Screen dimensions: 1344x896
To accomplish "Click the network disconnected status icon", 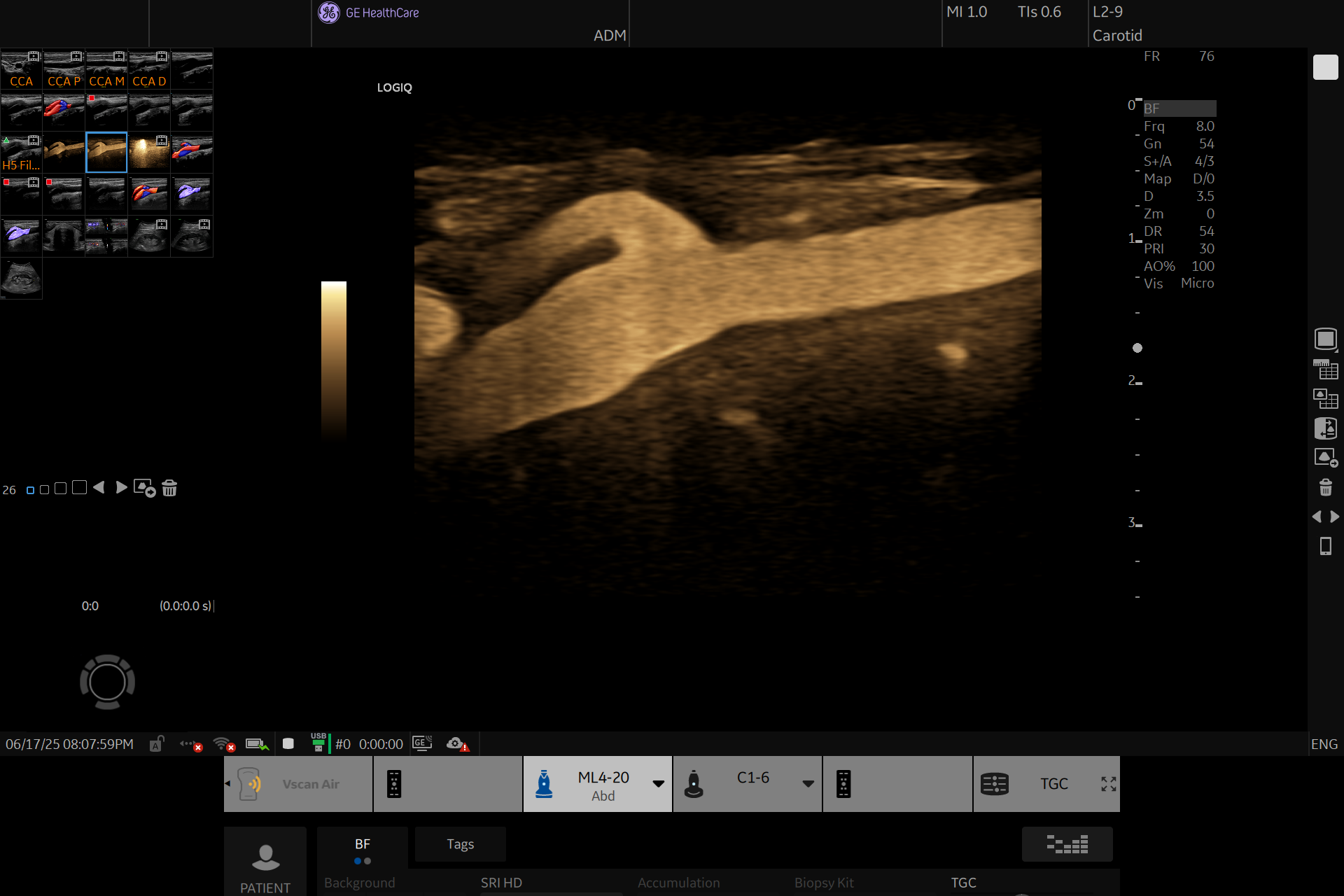I will coord(191,744).
